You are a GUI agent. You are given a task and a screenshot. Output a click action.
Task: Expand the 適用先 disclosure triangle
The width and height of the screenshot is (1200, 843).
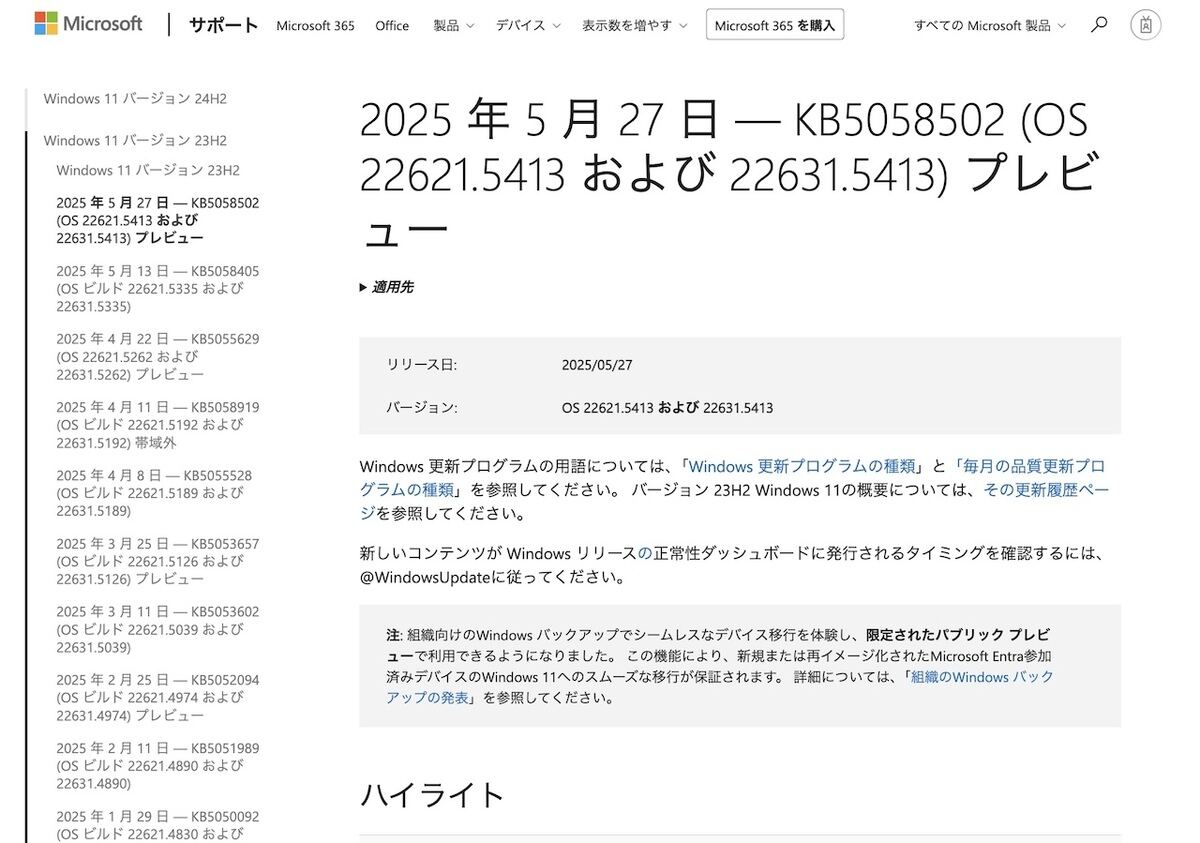pyautogui.click(x=363, y=288)
